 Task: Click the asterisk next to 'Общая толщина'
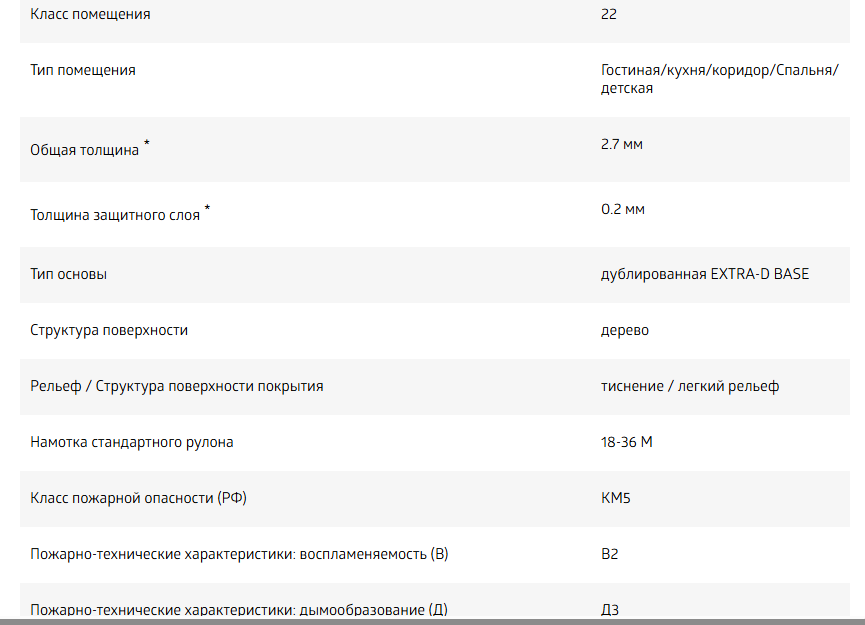click(x=147, y=143)
